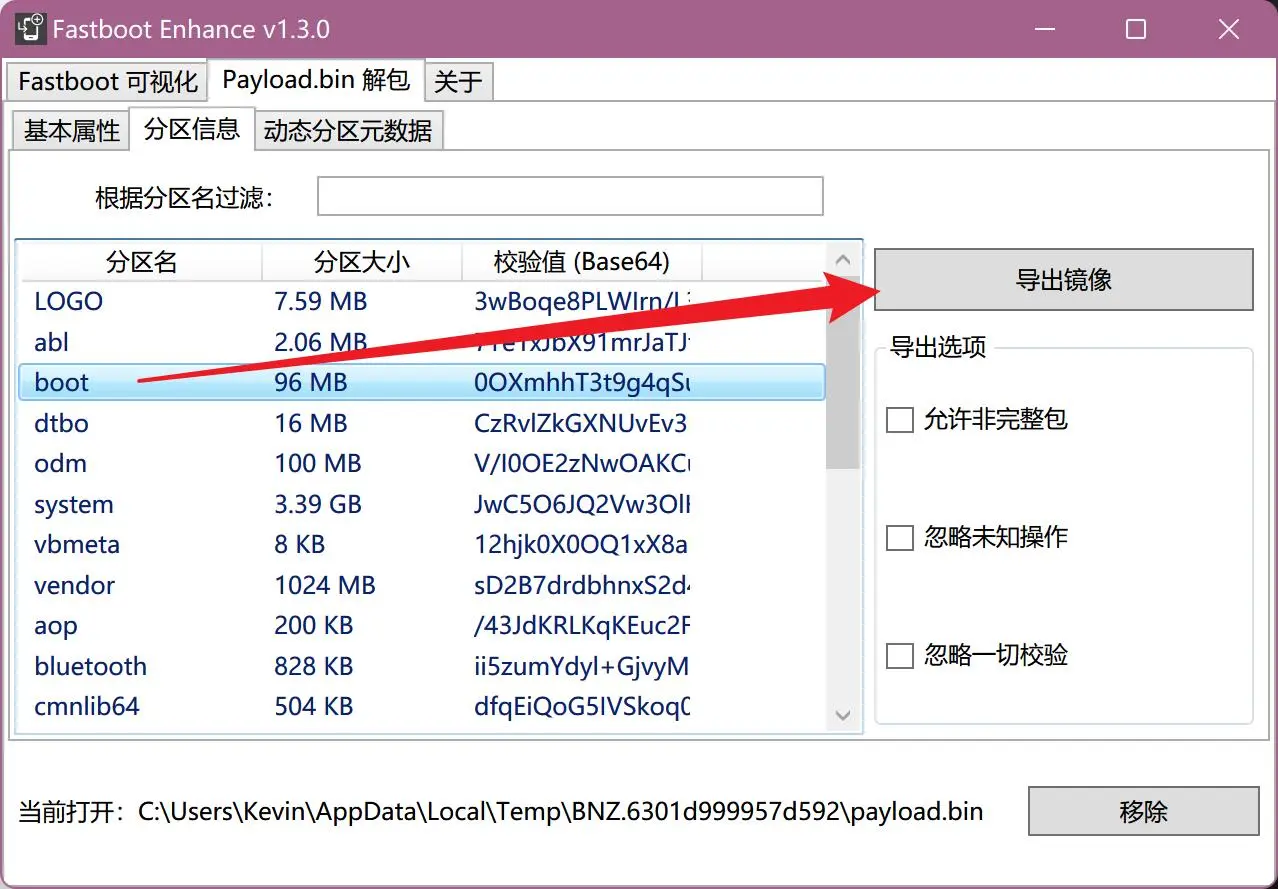This screenshot has height=889, width=1278.
Task: Check the 允许非完整包 checkbox
Action: (900, 419)
